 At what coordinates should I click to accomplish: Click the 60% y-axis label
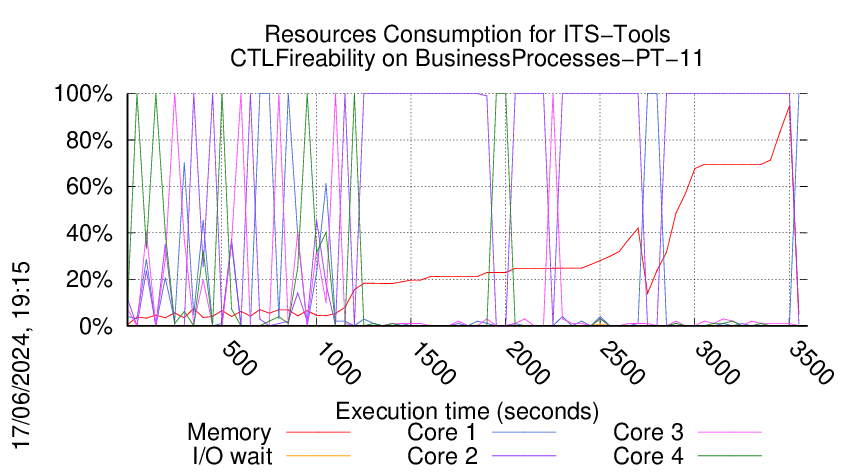[89, 187]
